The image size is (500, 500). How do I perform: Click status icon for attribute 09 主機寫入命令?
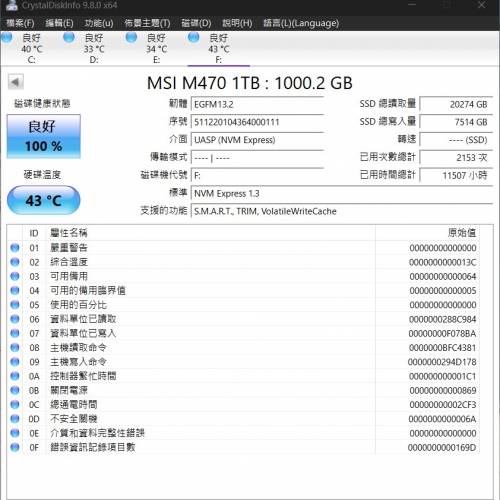tap(15, 362)
